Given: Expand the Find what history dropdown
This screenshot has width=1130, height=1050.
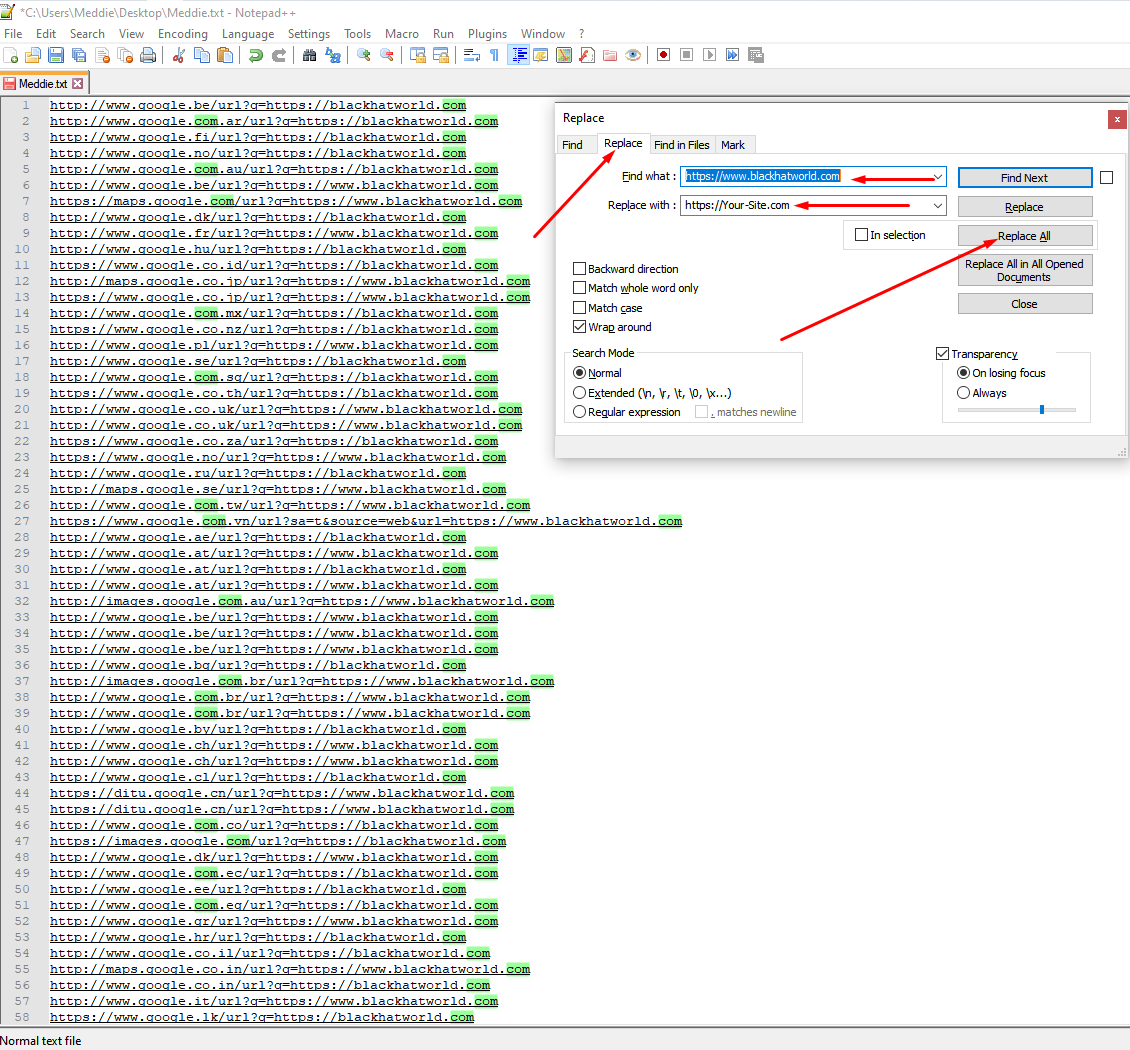Looking at the screenshot, I should coord(938,177).
